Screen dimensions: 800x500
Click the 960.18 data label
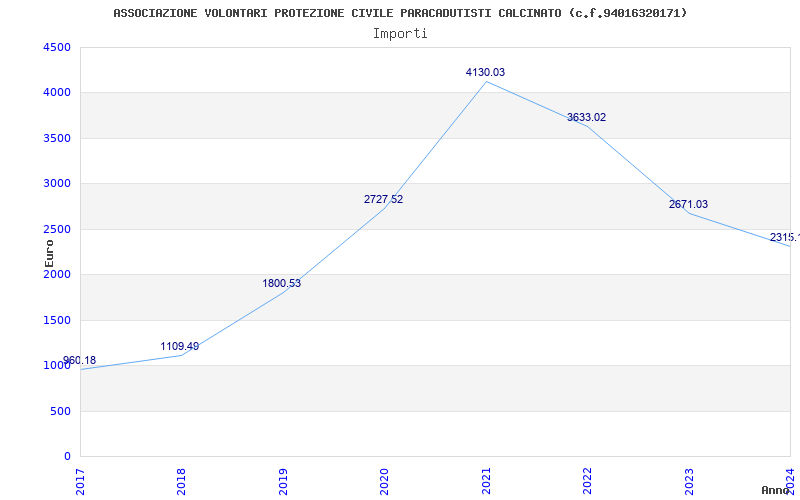tap(80, 361)
